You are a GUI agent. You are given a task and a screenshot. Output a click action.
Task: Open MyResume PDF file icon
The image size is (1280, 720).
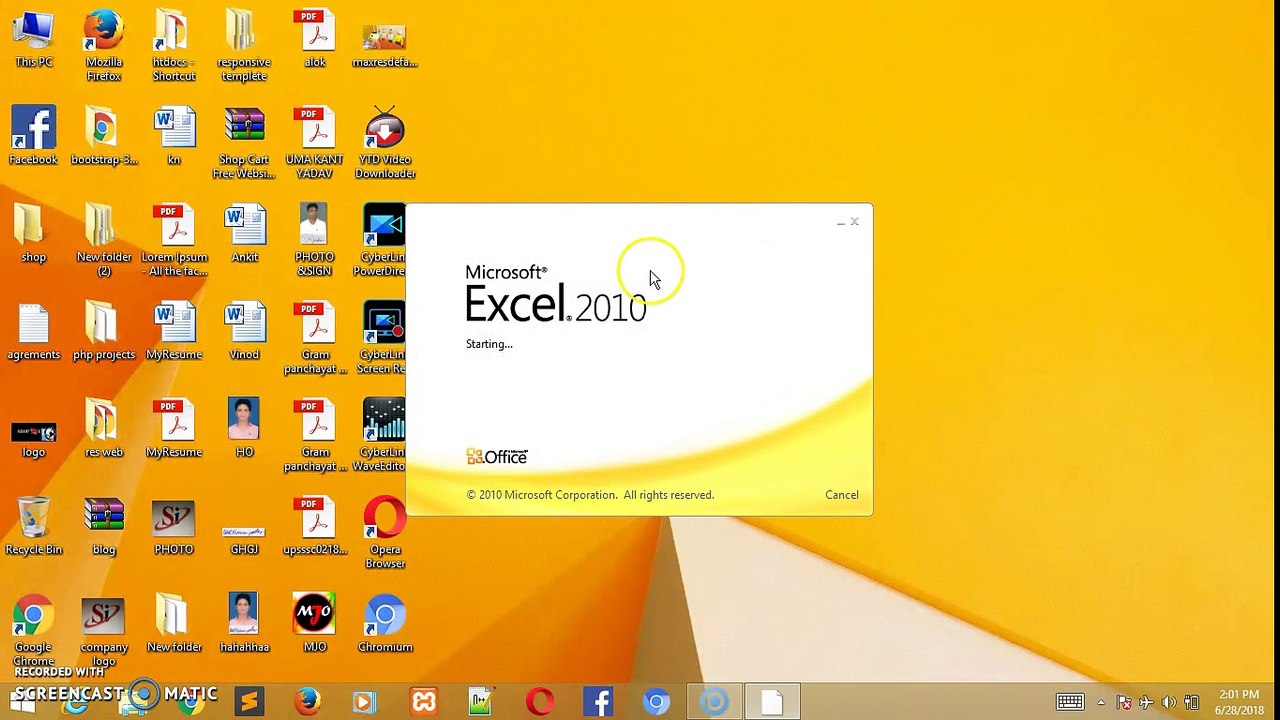(174, 430)
